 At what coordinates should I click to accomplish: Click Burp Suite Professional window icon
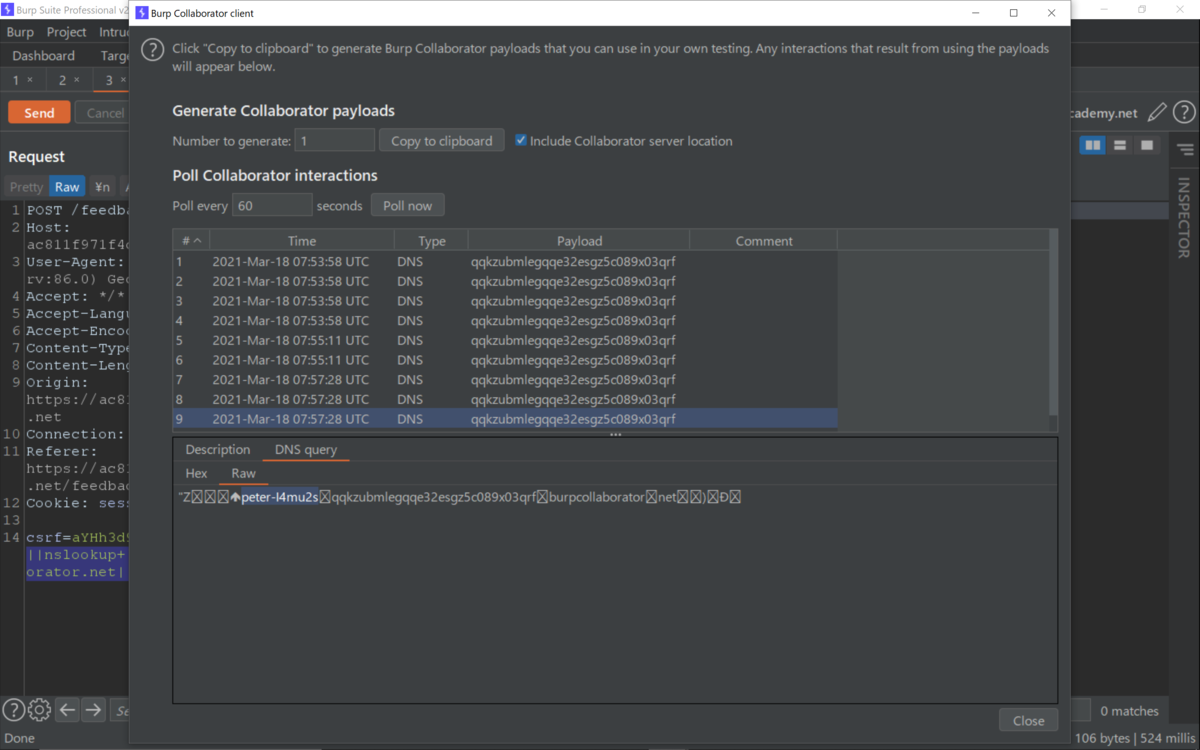click(8, 9)
